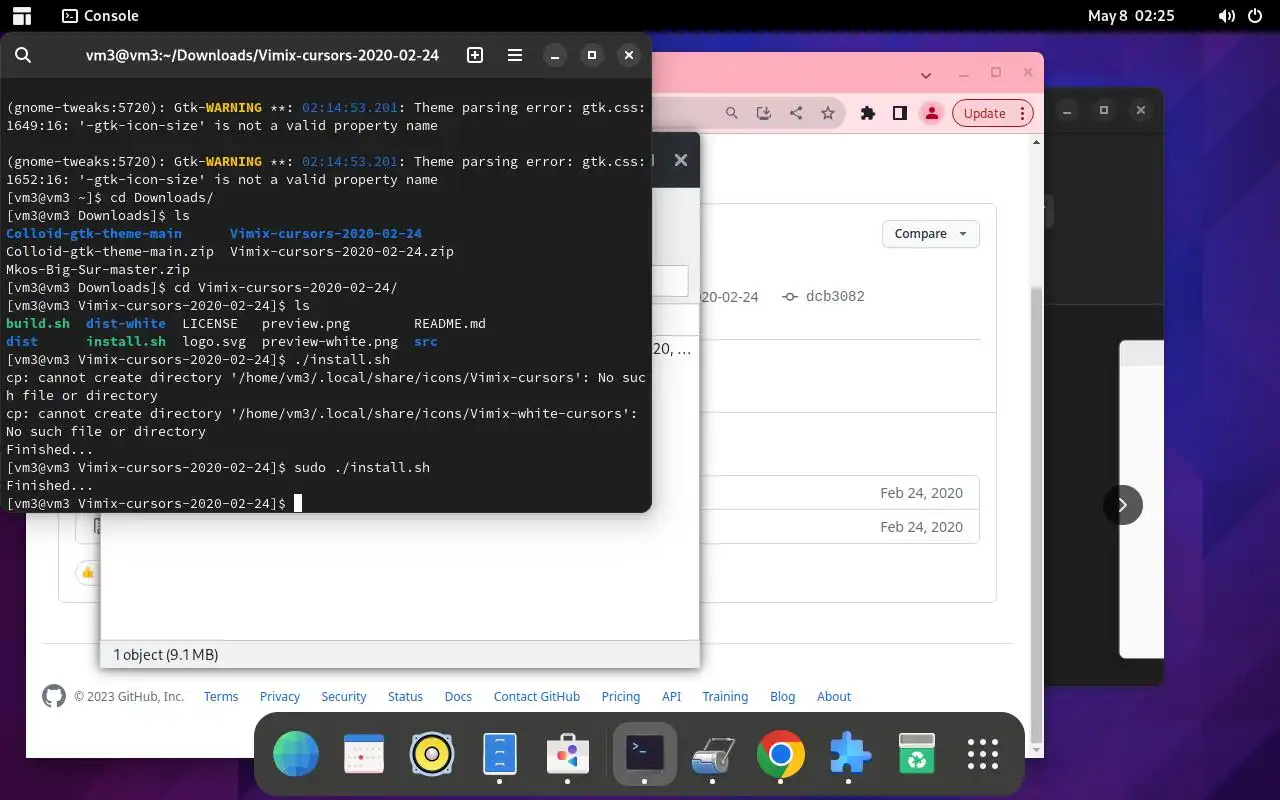Click 'README.md' in terminal listing
The height and width of the screenshot is (800, 1280).
pyautogui.click(x=450, y=323)
